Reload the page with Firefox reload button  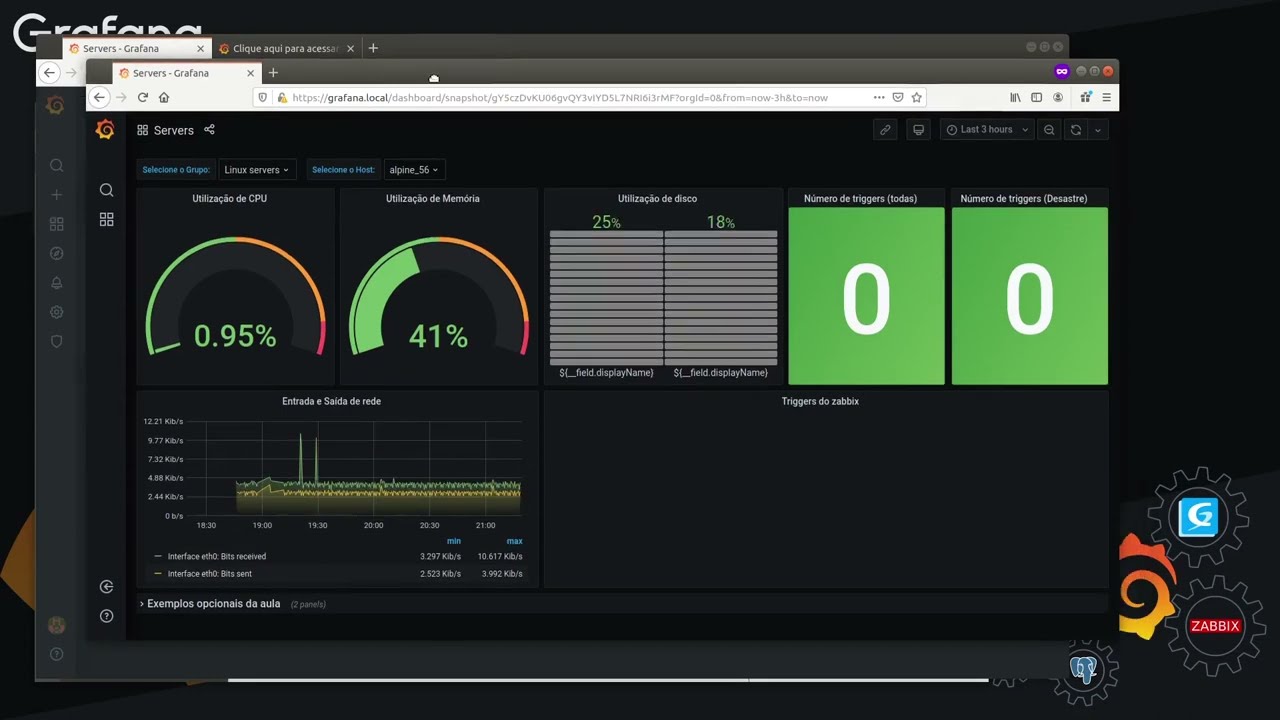click(x=143, y=97)
